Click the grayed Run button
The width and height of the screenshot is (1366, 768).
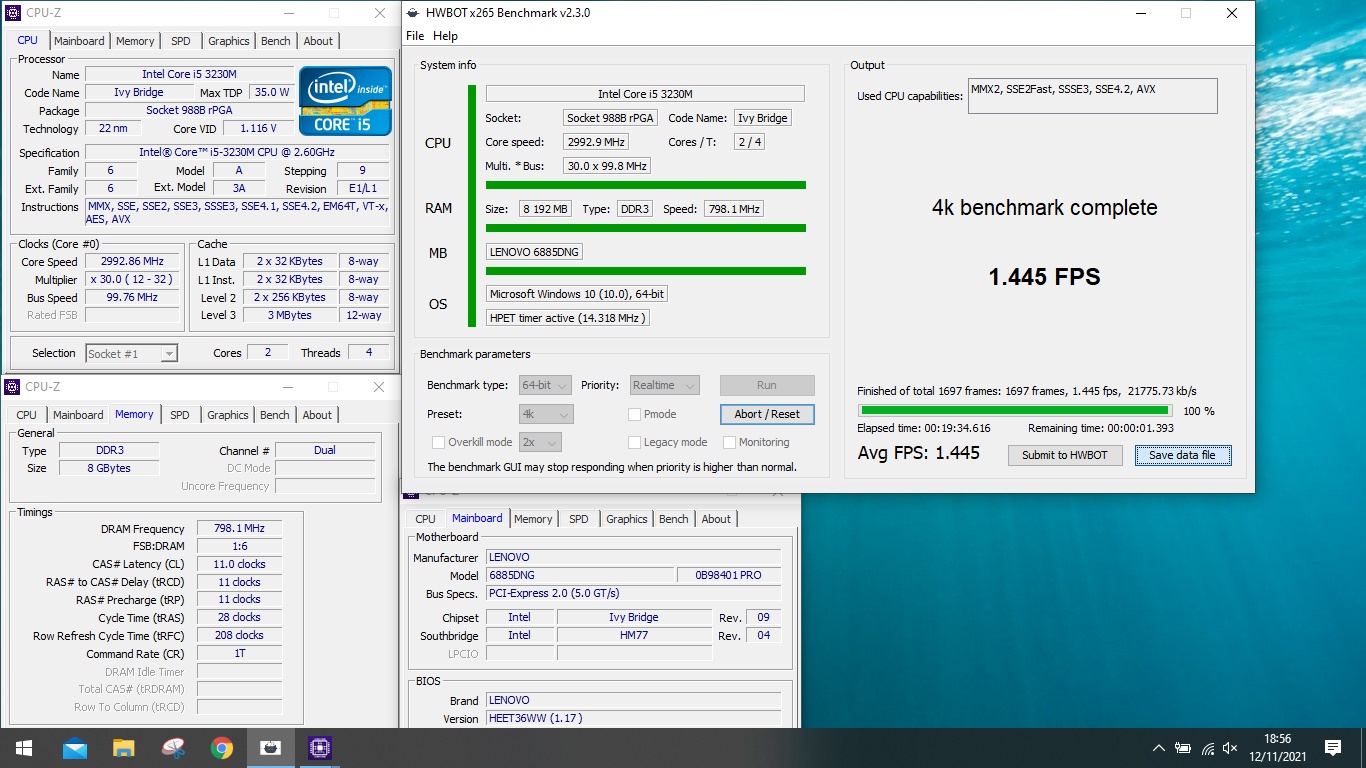click(x=767, y=385)
